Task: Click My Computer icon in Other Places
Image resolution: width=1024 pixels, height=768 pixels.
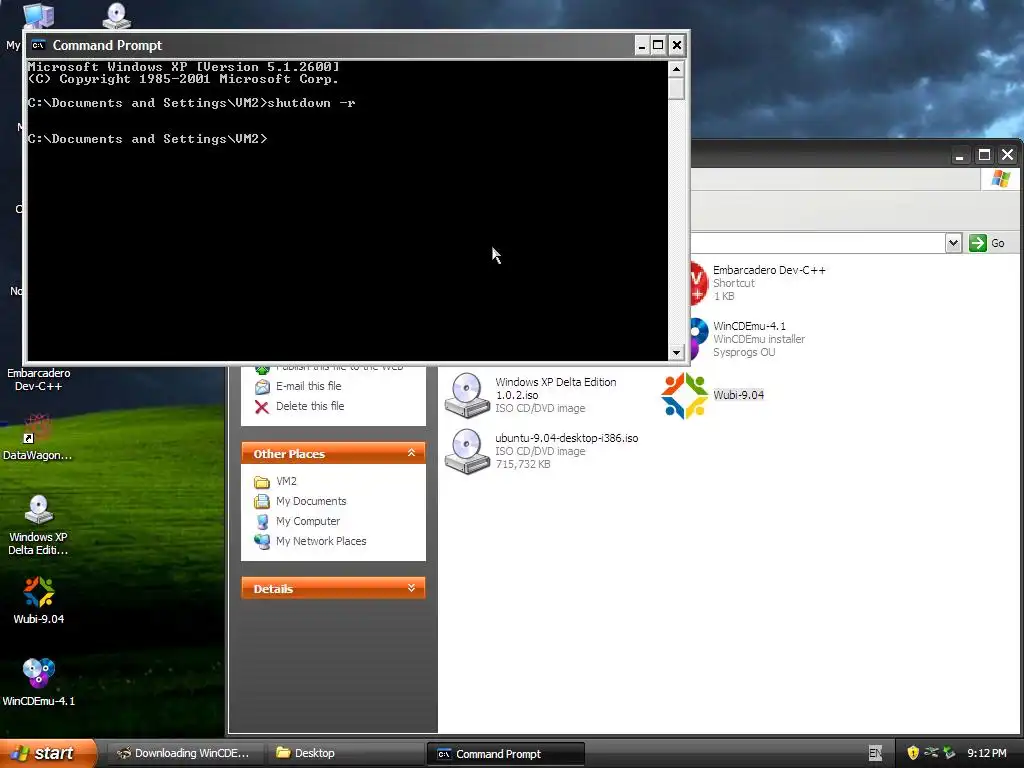Action: point(262,522)
